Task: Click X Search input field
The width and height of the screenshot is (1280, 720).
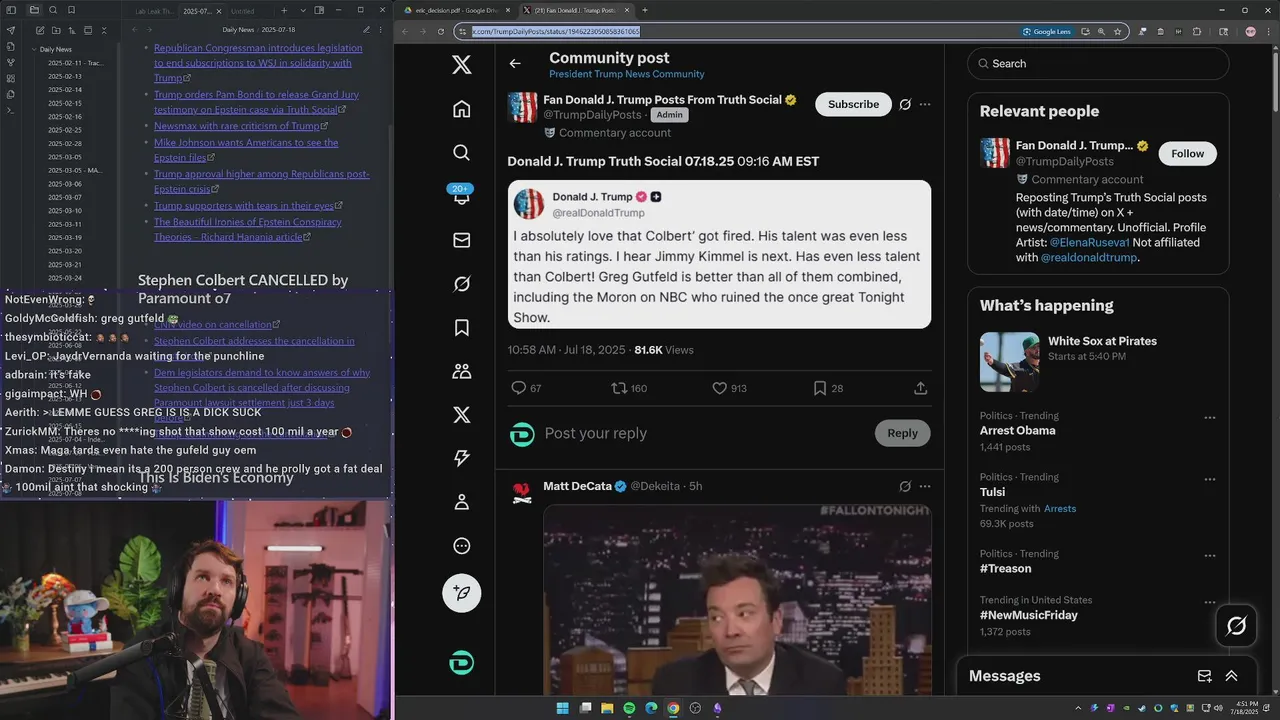Action: (x=1097, y=63)
